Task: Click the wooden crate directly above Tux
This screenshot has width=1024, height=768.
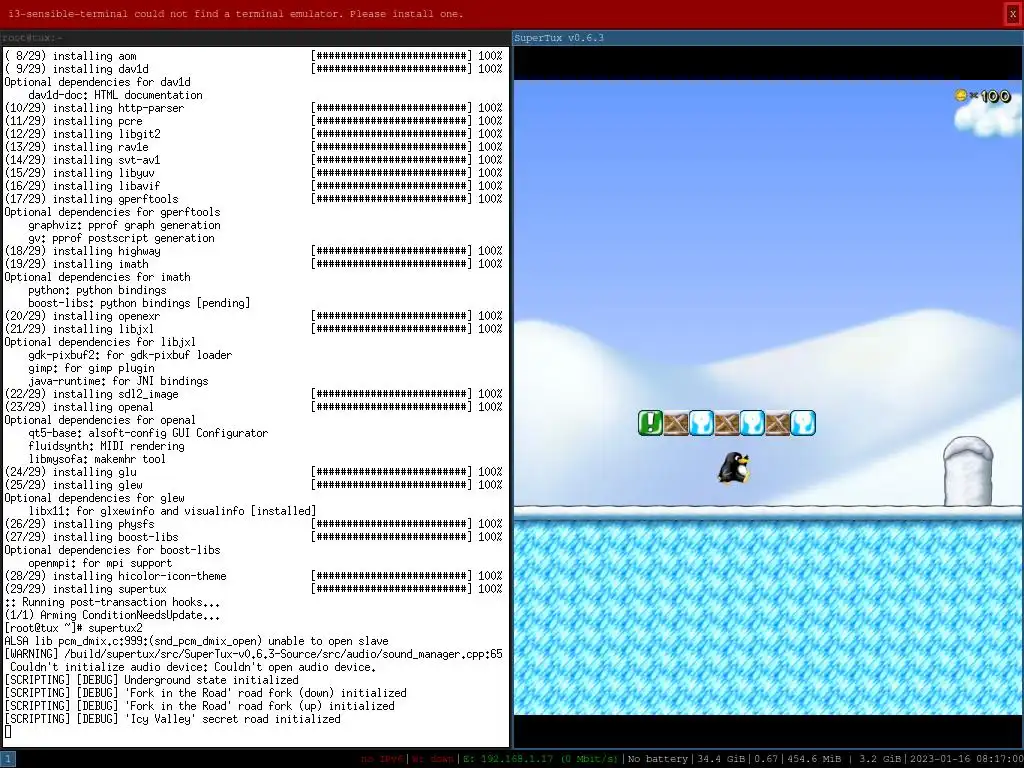Action: 726,423
